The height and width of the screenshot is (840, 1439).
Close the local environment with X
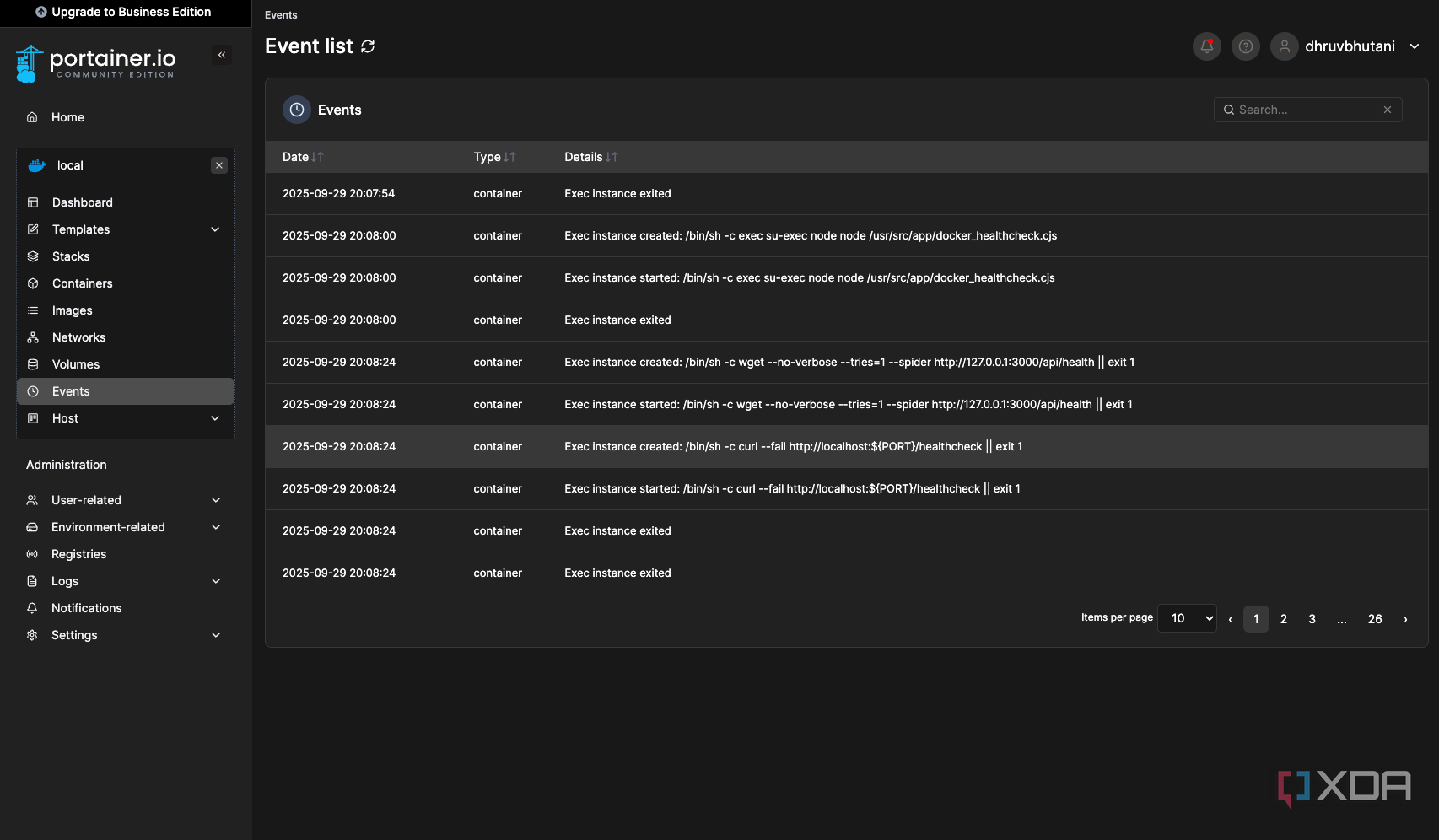pos(219,165)
